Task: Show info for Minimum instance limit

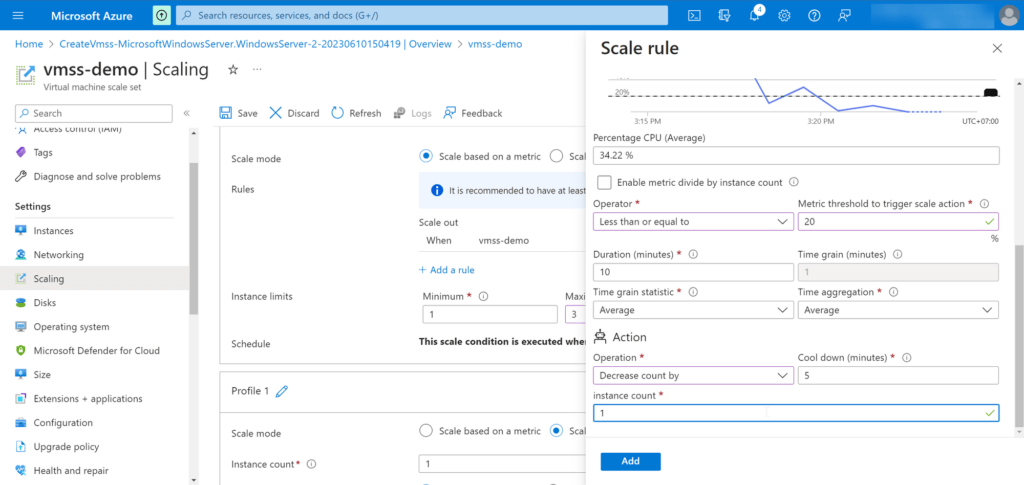Action: click(x=484, y=296)
